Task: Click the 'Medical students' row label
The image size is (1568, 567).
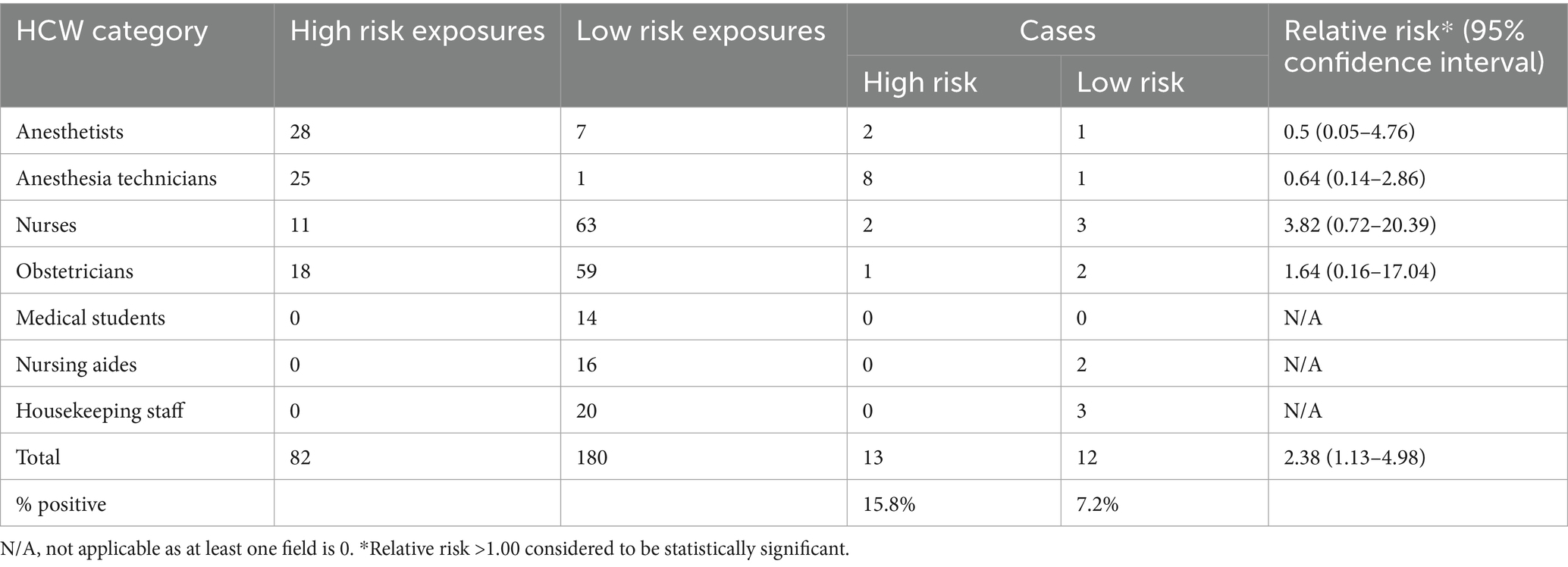Action: (90, 318)
